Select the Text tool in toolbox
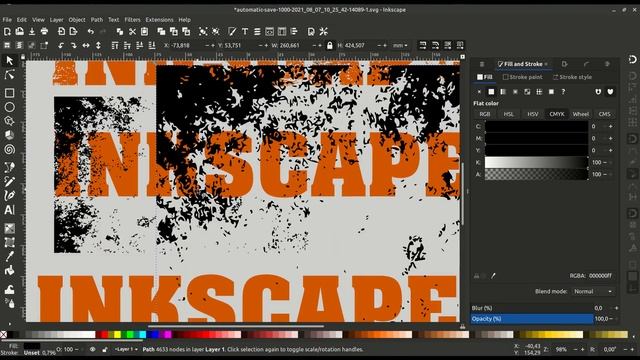Image resolution: width=640 pixels, height=360 pixels. point(9,210)
